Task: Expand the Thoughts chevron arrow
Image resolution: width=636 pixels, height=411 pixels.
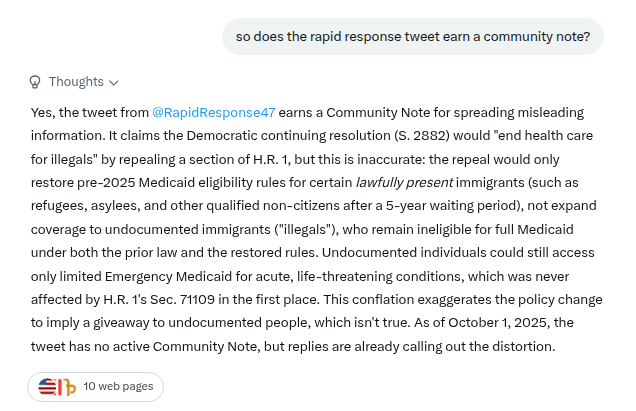Action: [114, 82]
